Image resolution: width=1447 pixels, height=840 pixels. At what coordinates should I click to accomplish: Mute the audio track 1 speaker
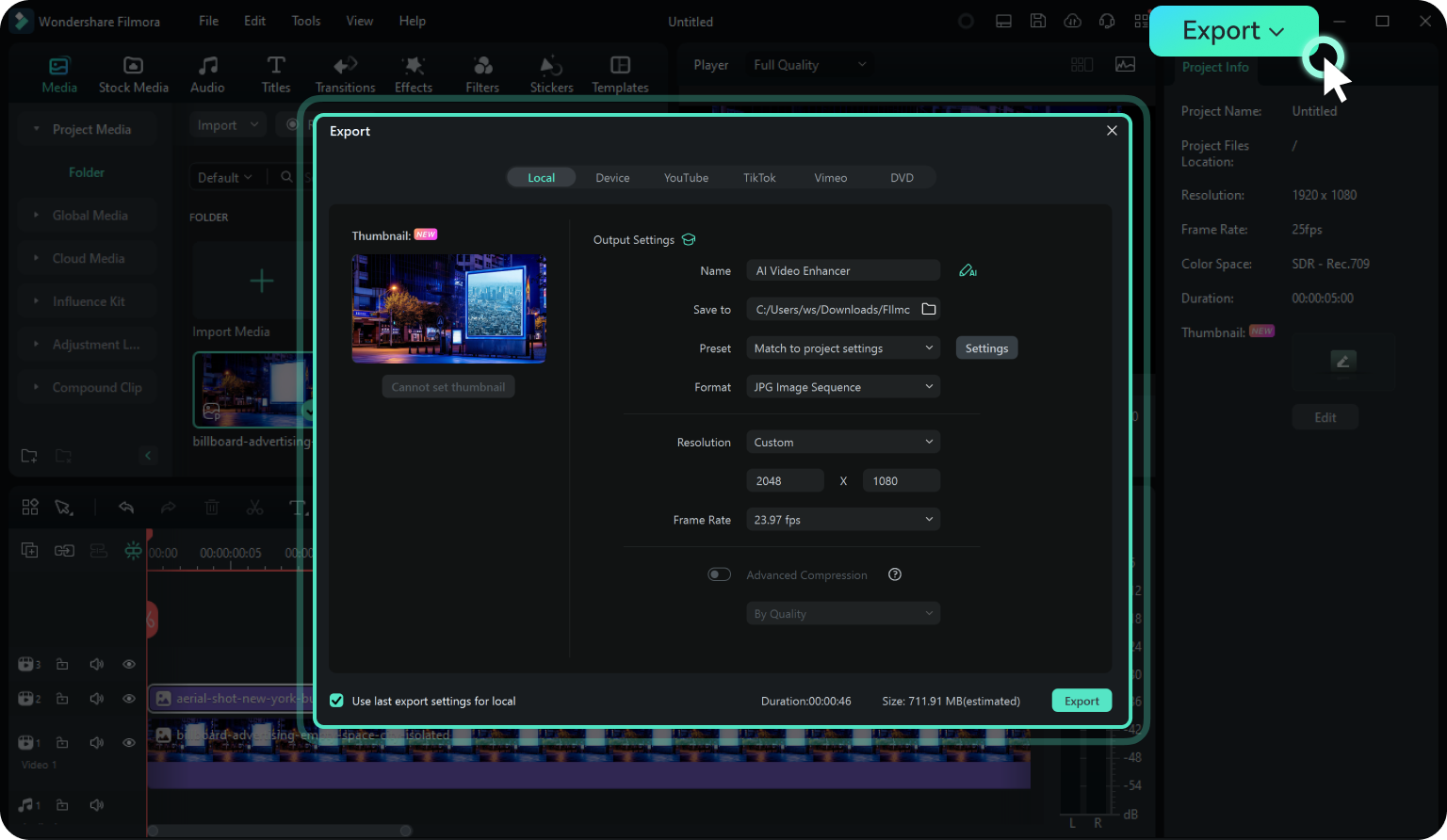pos(96,805)
